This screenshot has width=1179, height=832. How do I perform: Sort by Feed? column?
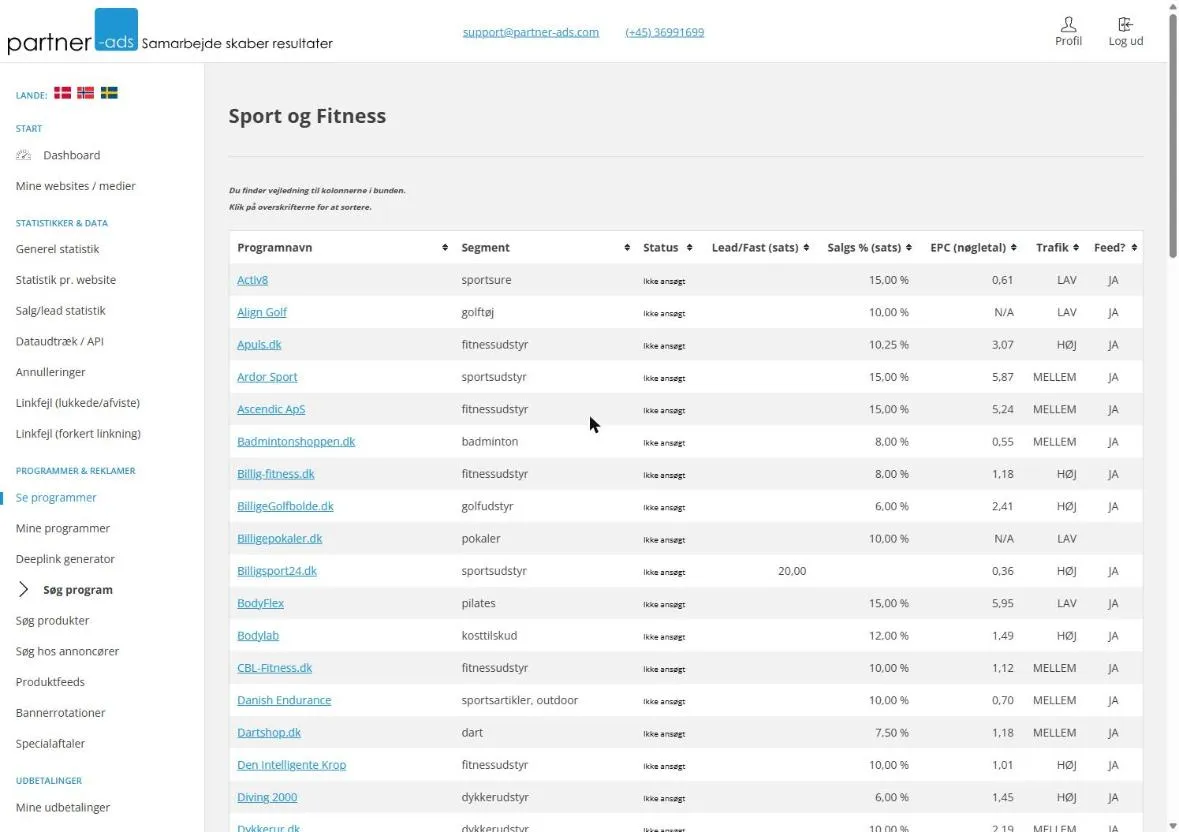pos(1115,247)
